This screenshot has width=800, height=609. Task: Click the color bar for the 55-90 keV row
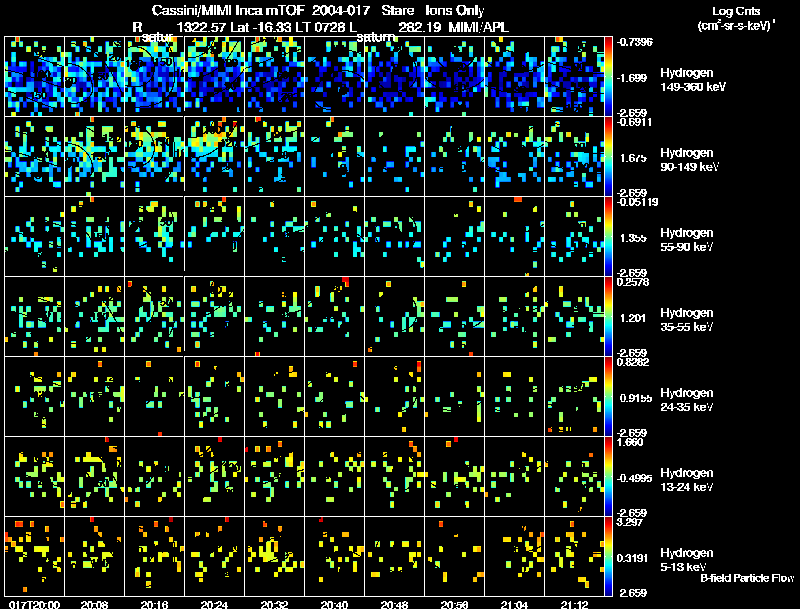[608, 236]
